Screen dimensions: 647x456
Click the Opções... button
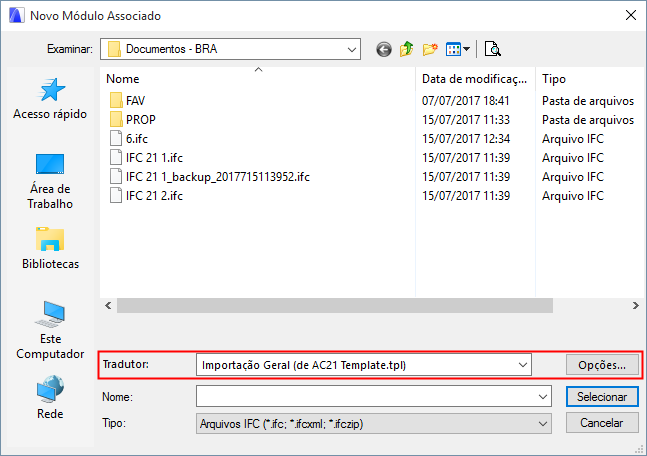601,365
